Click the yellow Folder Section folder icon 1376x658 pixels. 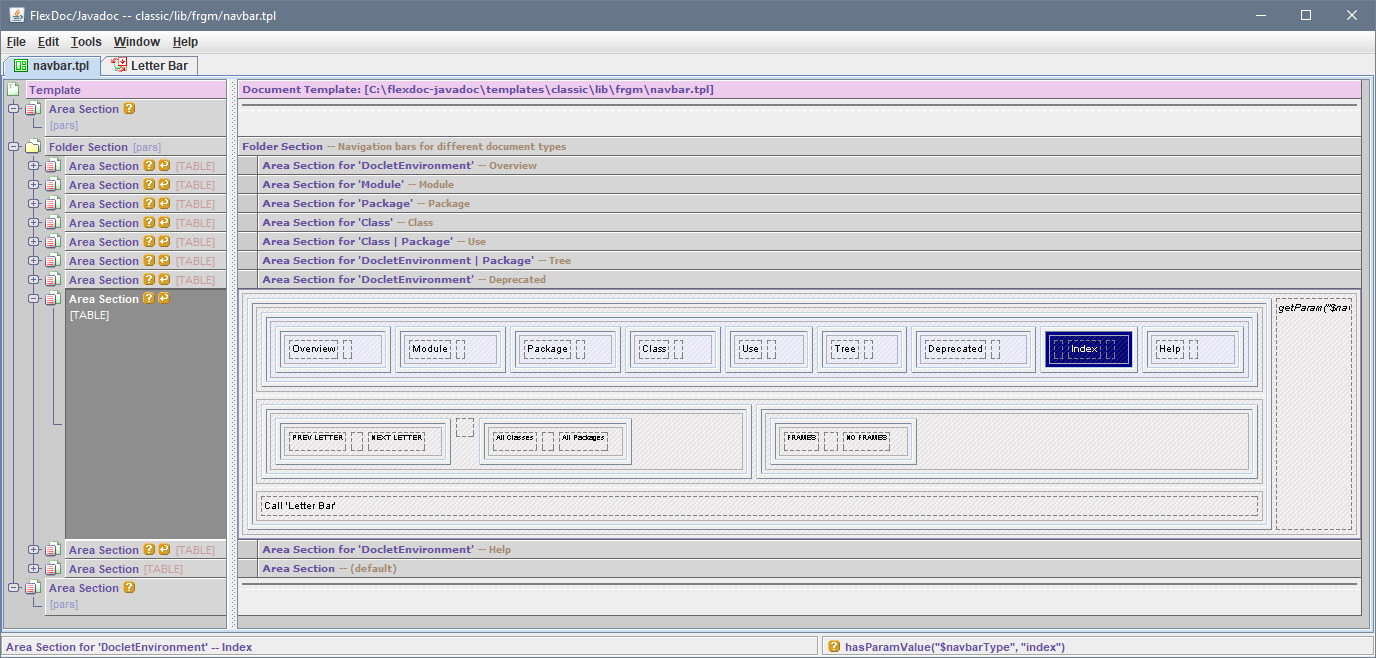[32, 147]
